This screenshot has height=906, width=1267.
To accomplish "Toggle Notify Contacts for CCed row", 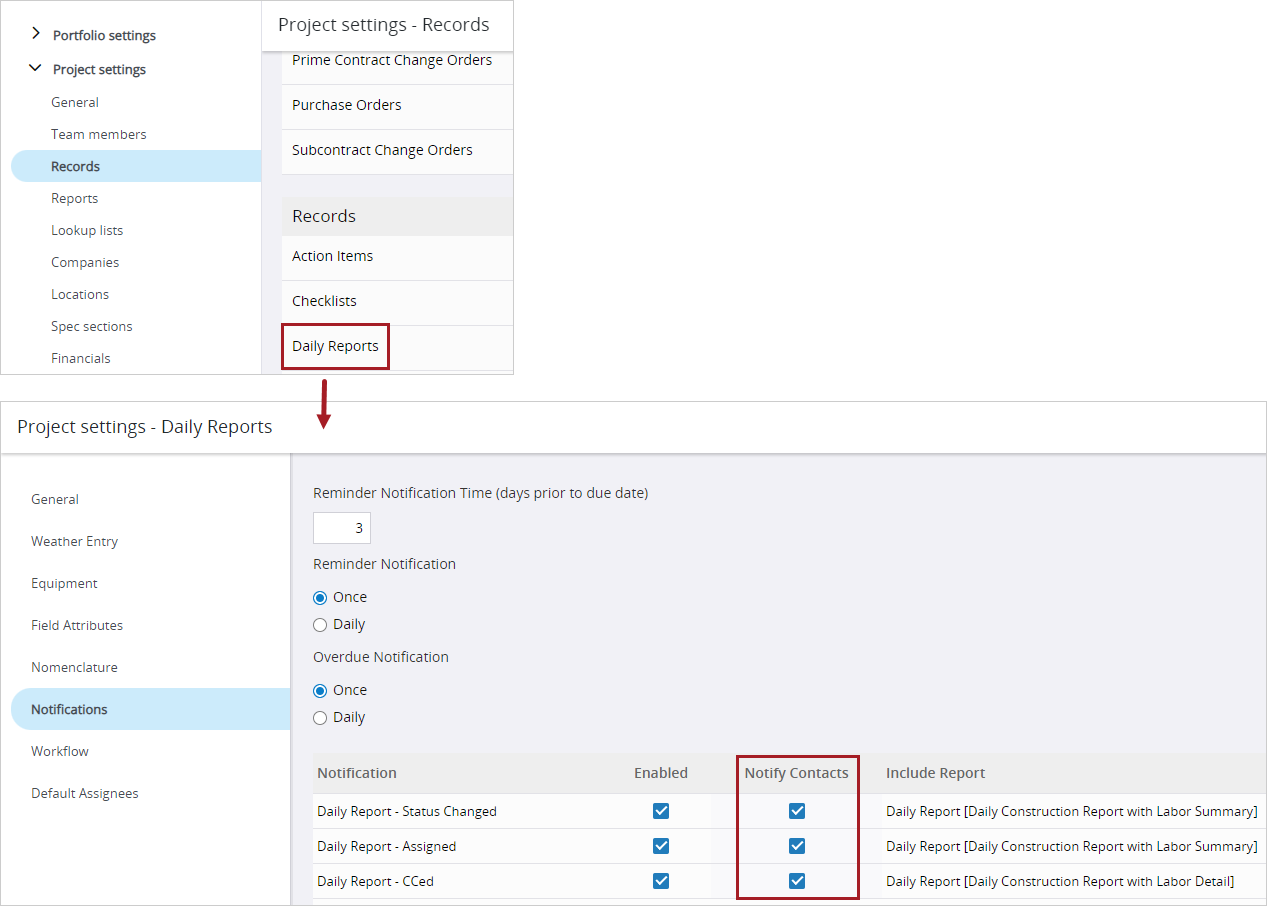I will point(797,881).
